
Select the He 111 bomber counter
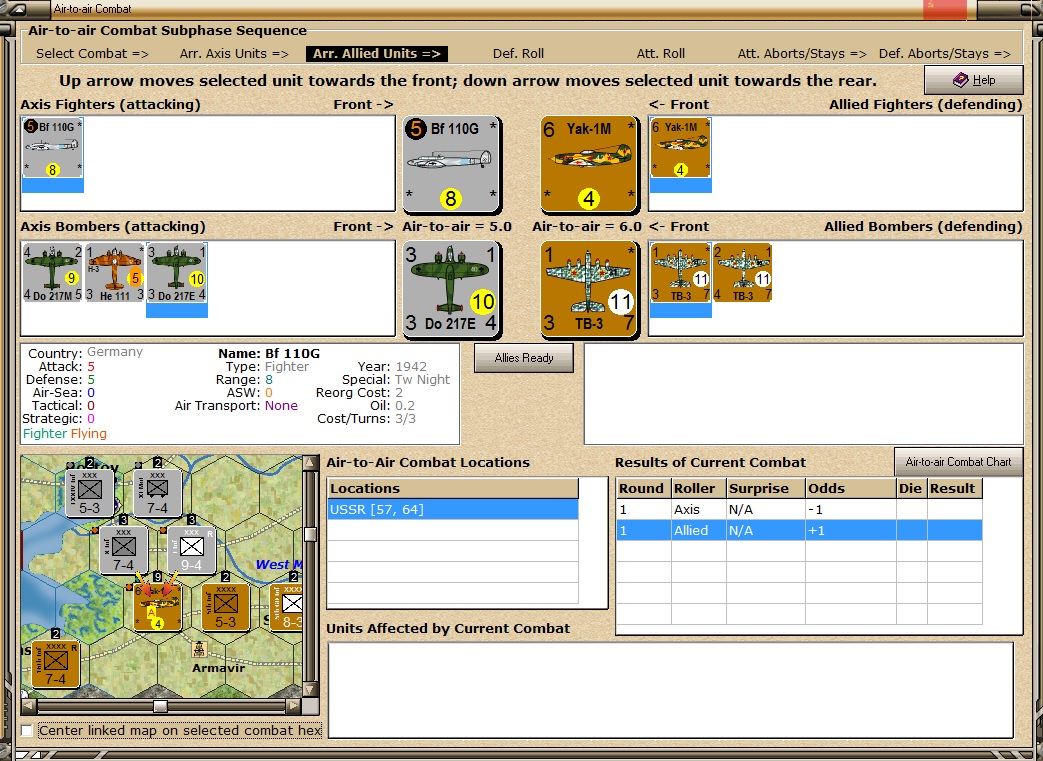tap(114, 273)
